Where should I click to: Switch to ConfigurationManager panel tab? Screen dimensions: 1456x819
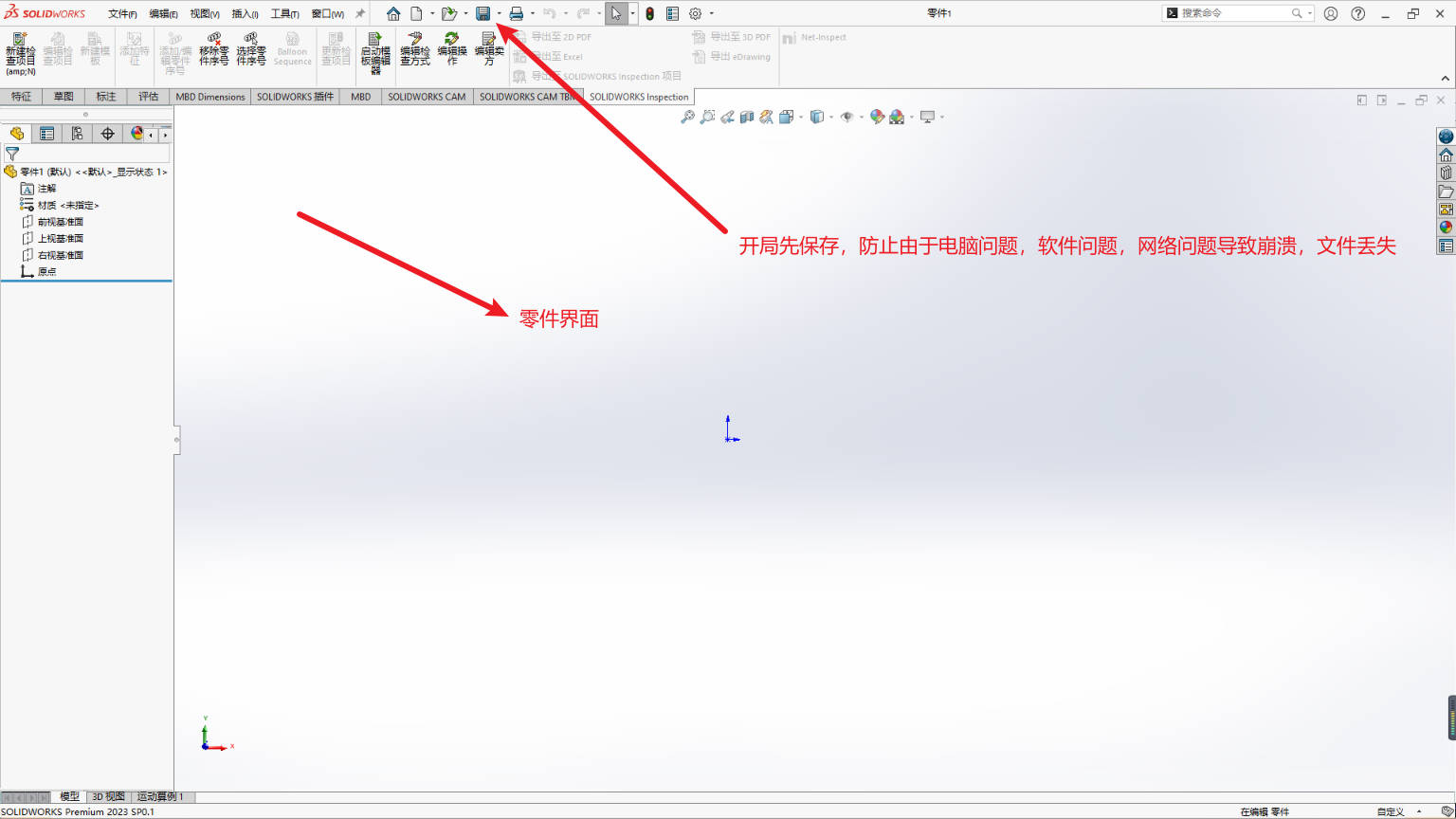point(77,134)
